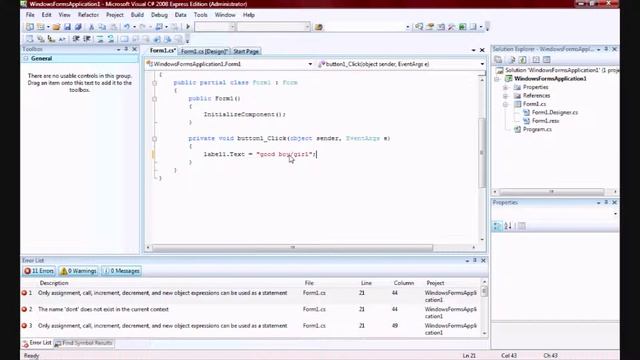Click the Alphabetical sort icon in Properties panel
640x360 pixels.
click(x=508, y=226)
